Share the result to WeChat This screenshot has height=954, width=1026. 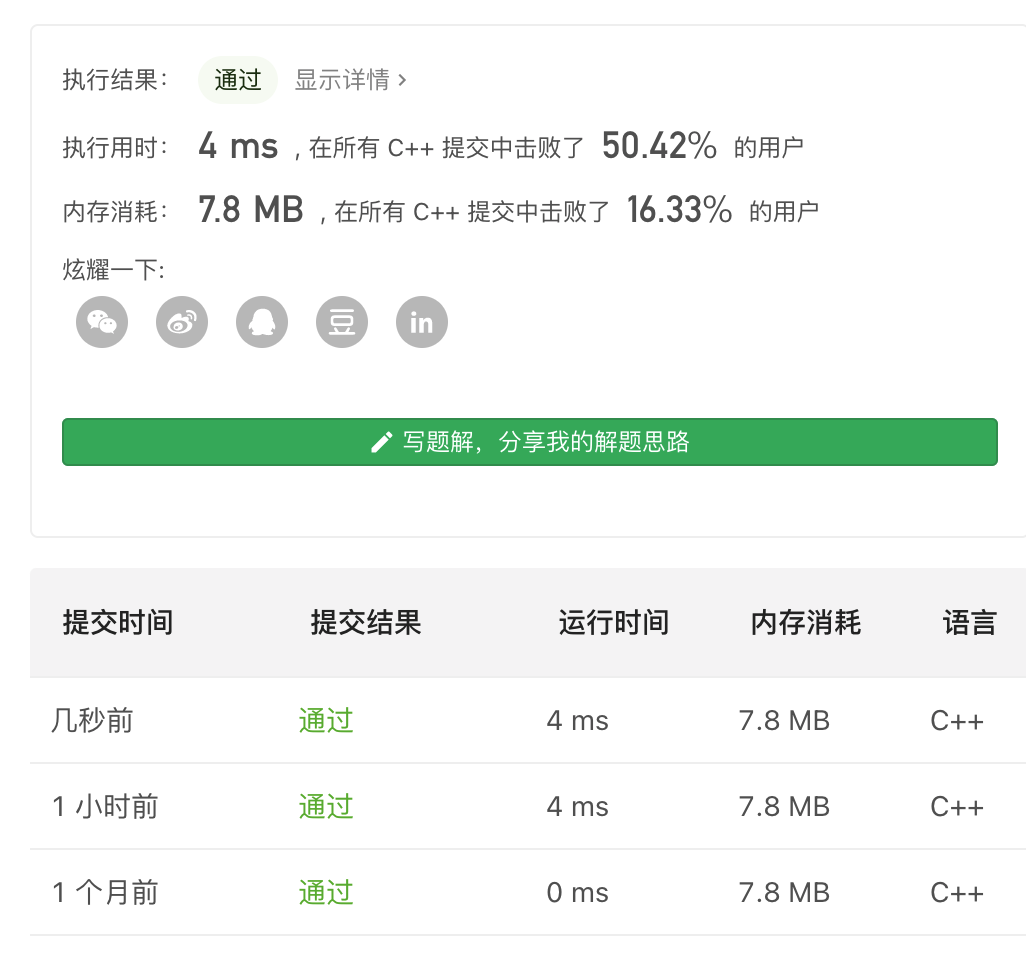tap(102, 322)
